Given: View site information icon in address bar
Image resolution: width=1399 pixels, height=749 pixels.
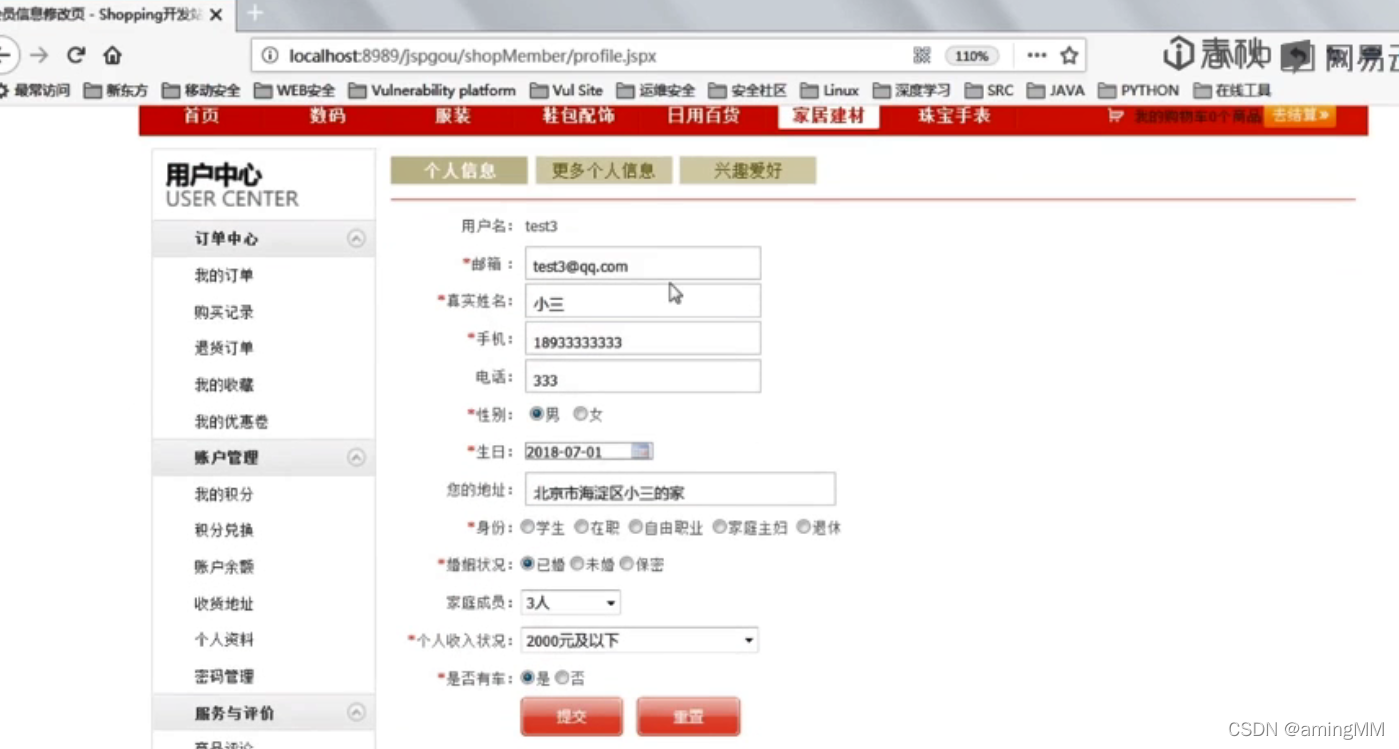Looking at the screenshot, I should (269, 56).
